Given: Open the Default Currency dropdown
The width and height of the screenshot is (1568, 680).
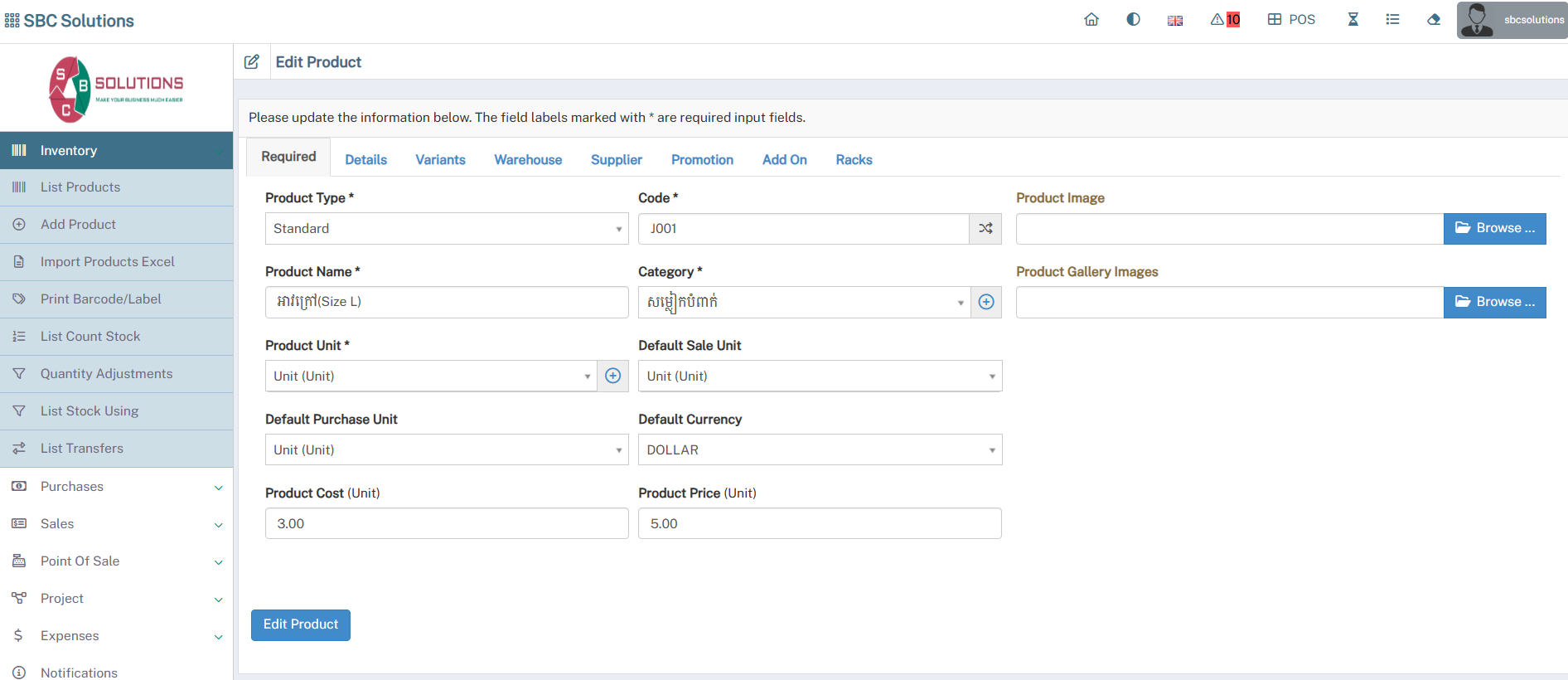Looking at the screenshot, I should (x=819, y=450).
